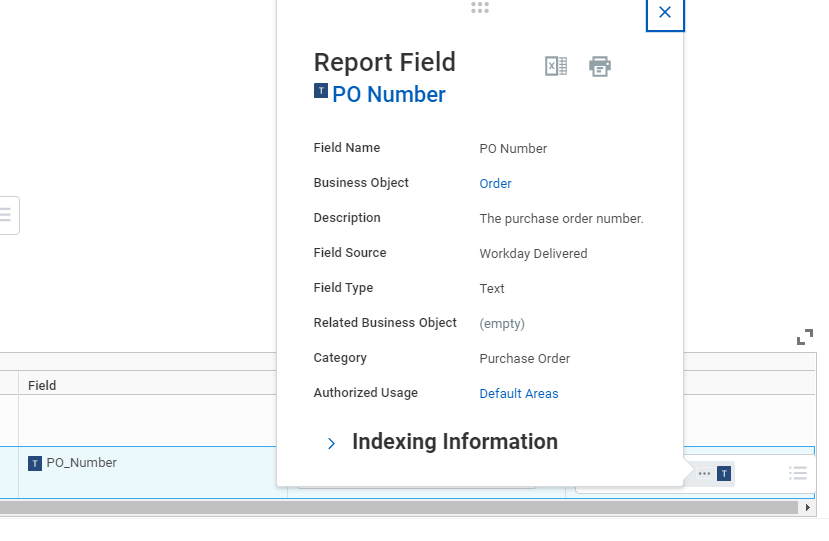This screenshot has width=829, height=541.
Task: Click the Business Object label
Action: 361,182
